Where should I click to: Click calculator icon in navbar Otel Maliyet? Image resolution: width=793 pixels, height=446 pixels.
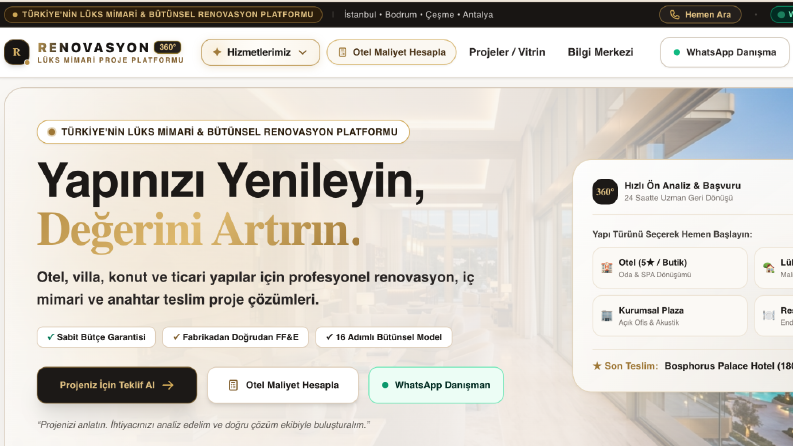342,52
